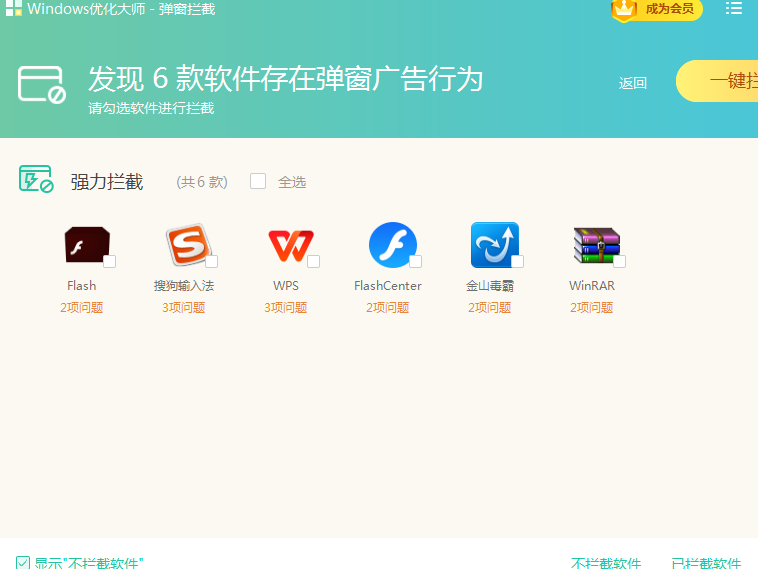Click the Sogou input method icon
This screenshot has width=758, height=569.
click(x=186, y=245)
